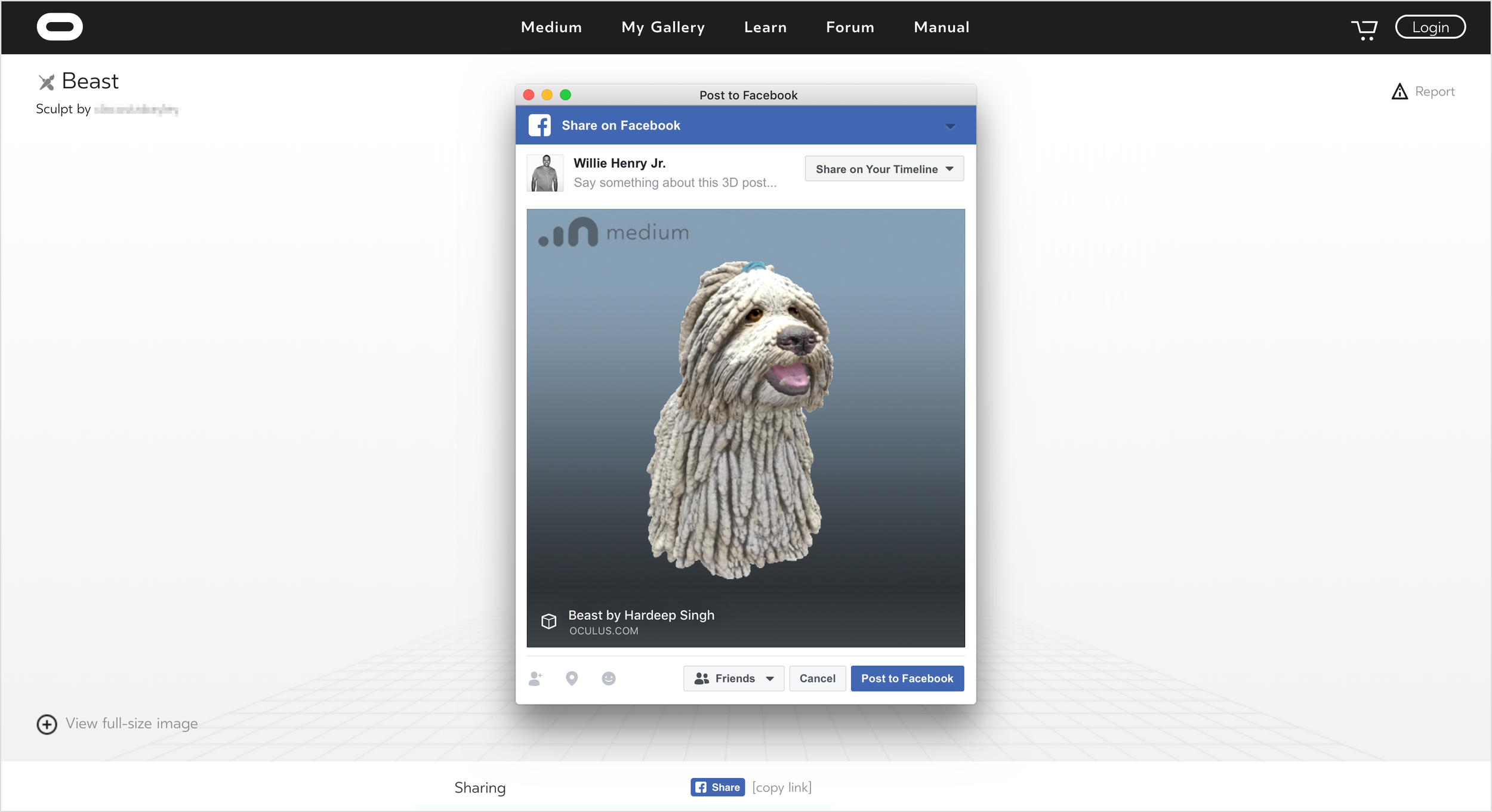Open the shopping cart icon
The width and height of the screenshot is (1492, 812).
click(1364, 29)
